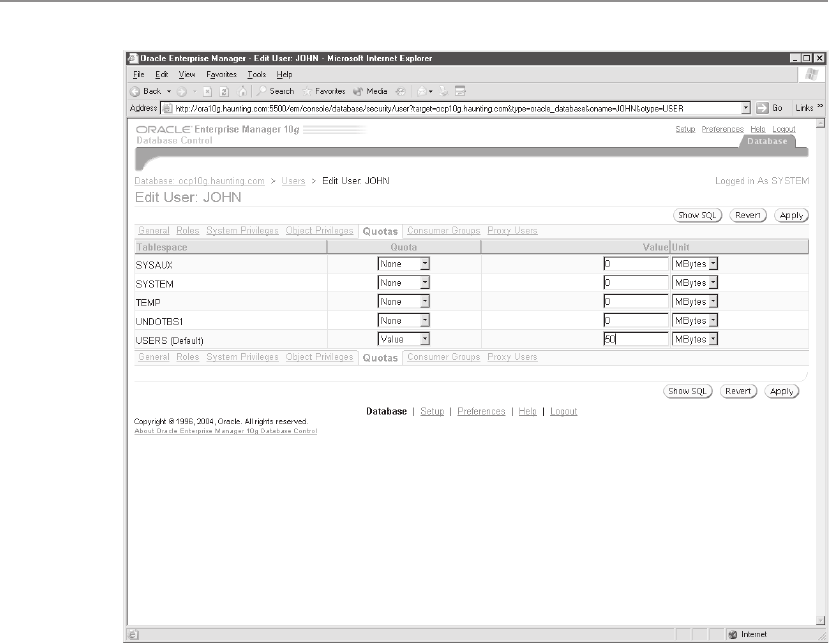Click the Go button next to address bar
The height and width of the screenshot is (643, 829).
point(769,108)
